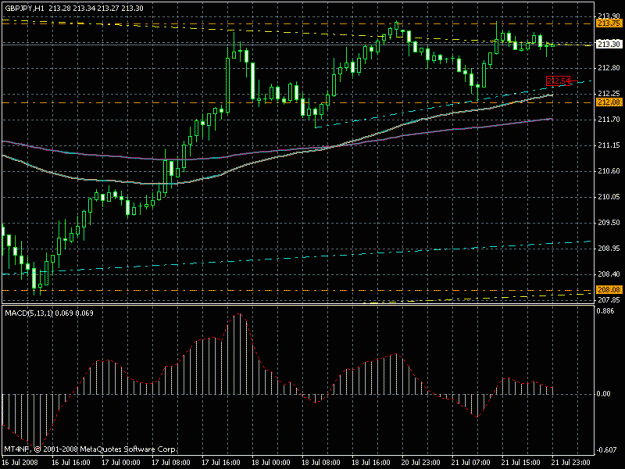625x469 pixels.
Task: Click the 17 Jul 08:00 time label
Action: pyautogui.click(x=171, y=463)
